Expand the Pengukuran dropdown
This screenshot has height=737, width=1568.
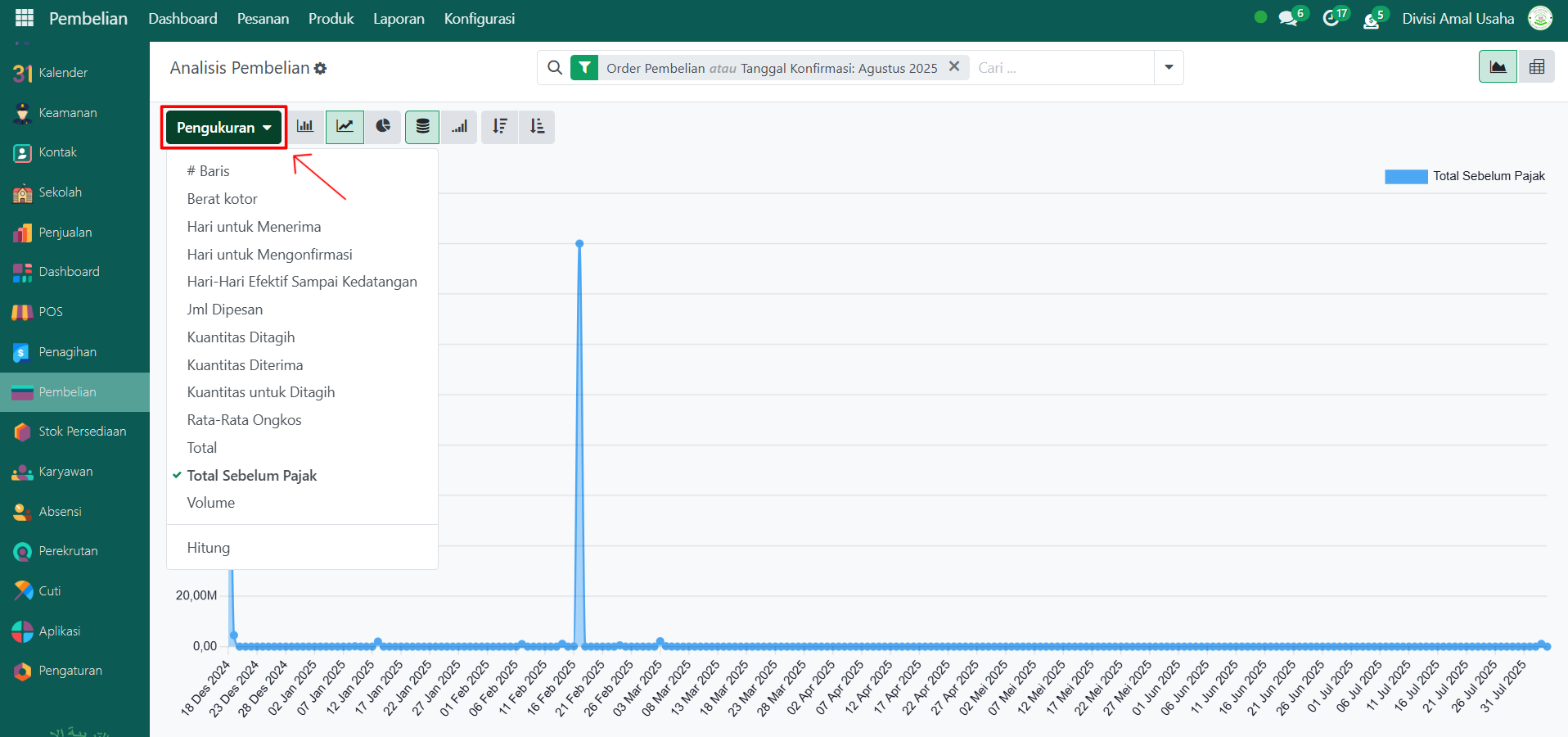[x=223, y=128]
